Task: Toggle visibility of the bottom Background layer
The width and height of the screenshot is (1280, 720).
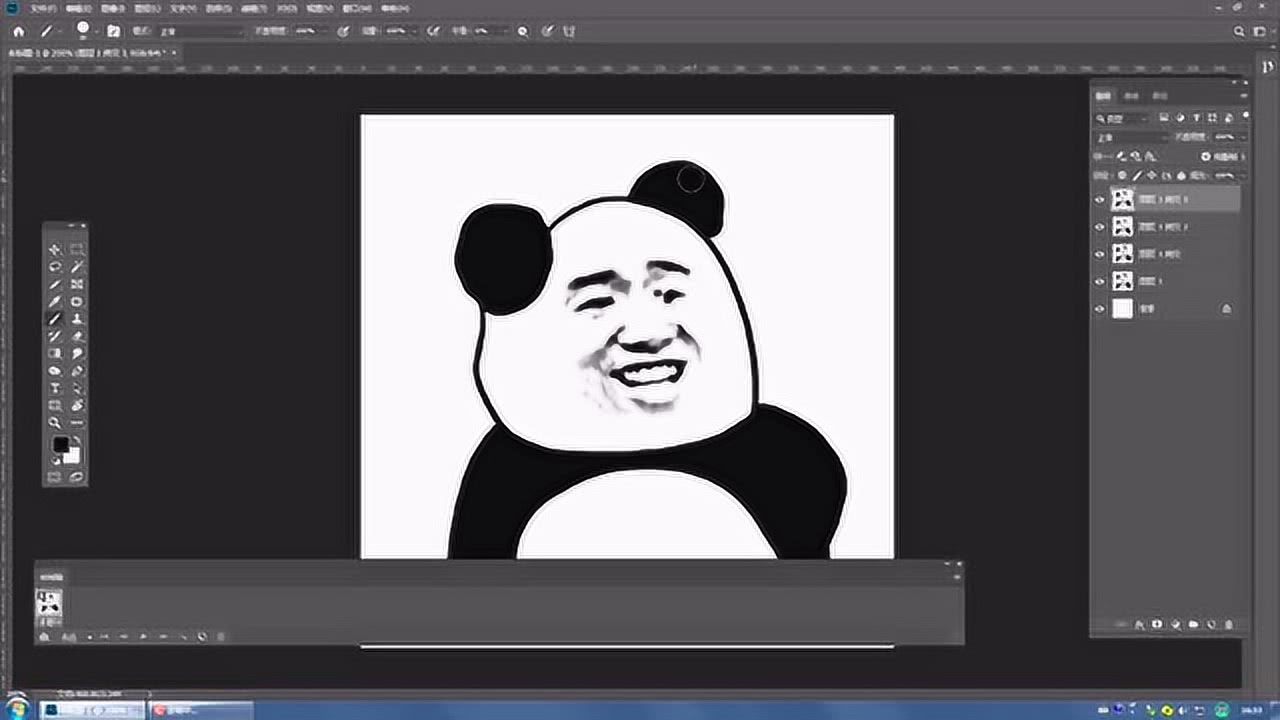Action: [x=1099, y=309]
